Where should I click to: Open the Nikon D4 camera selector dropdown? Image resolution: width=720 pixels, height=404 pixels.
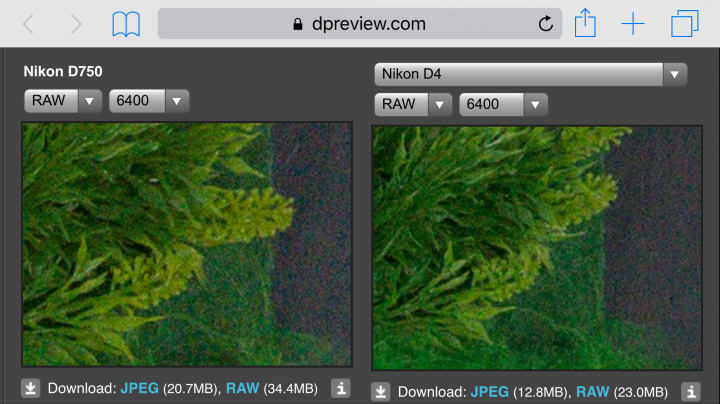[x=531, y=74]
